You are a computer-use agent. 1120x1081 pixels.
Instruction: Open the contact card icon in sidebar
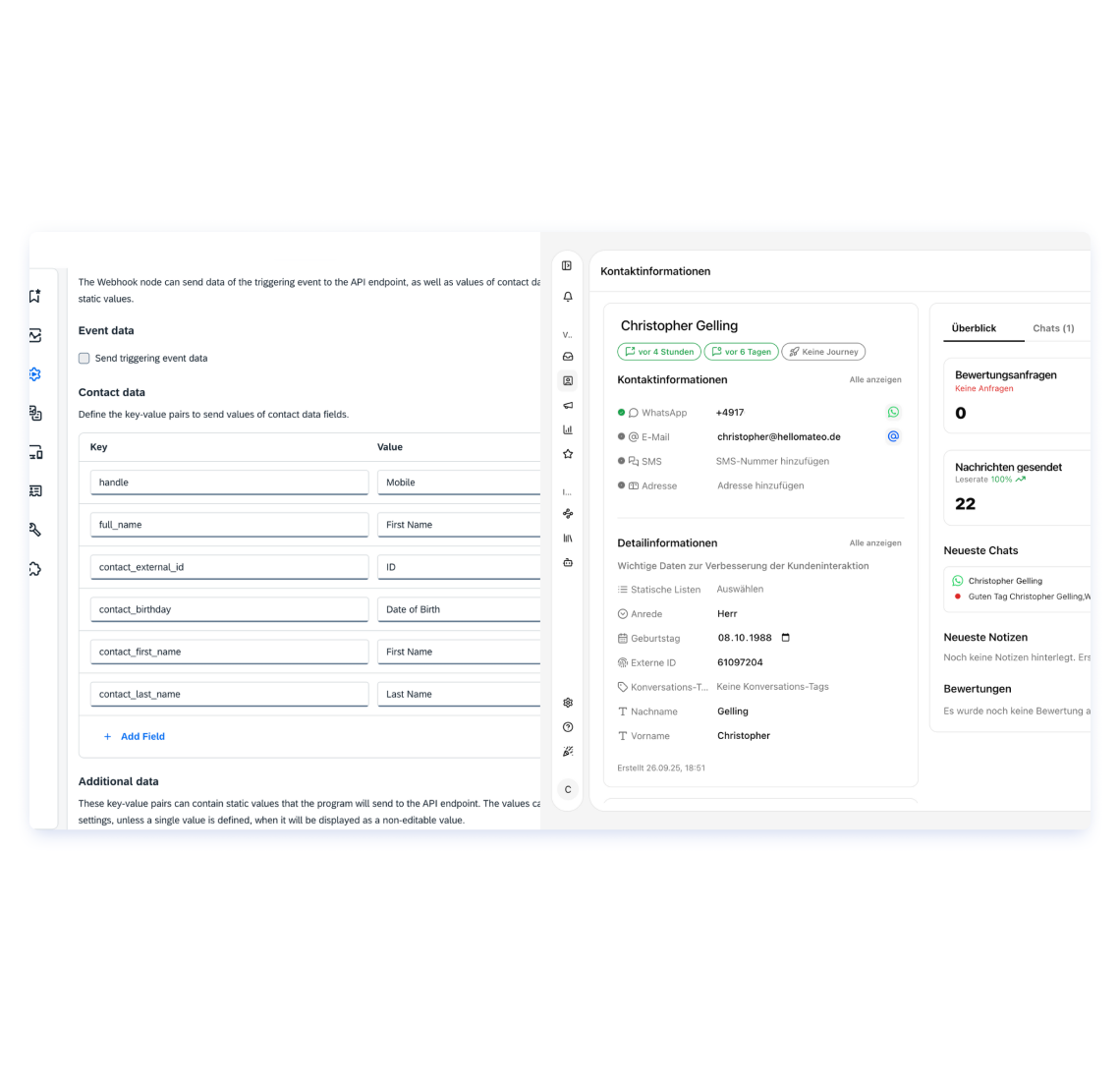[568, 379]
